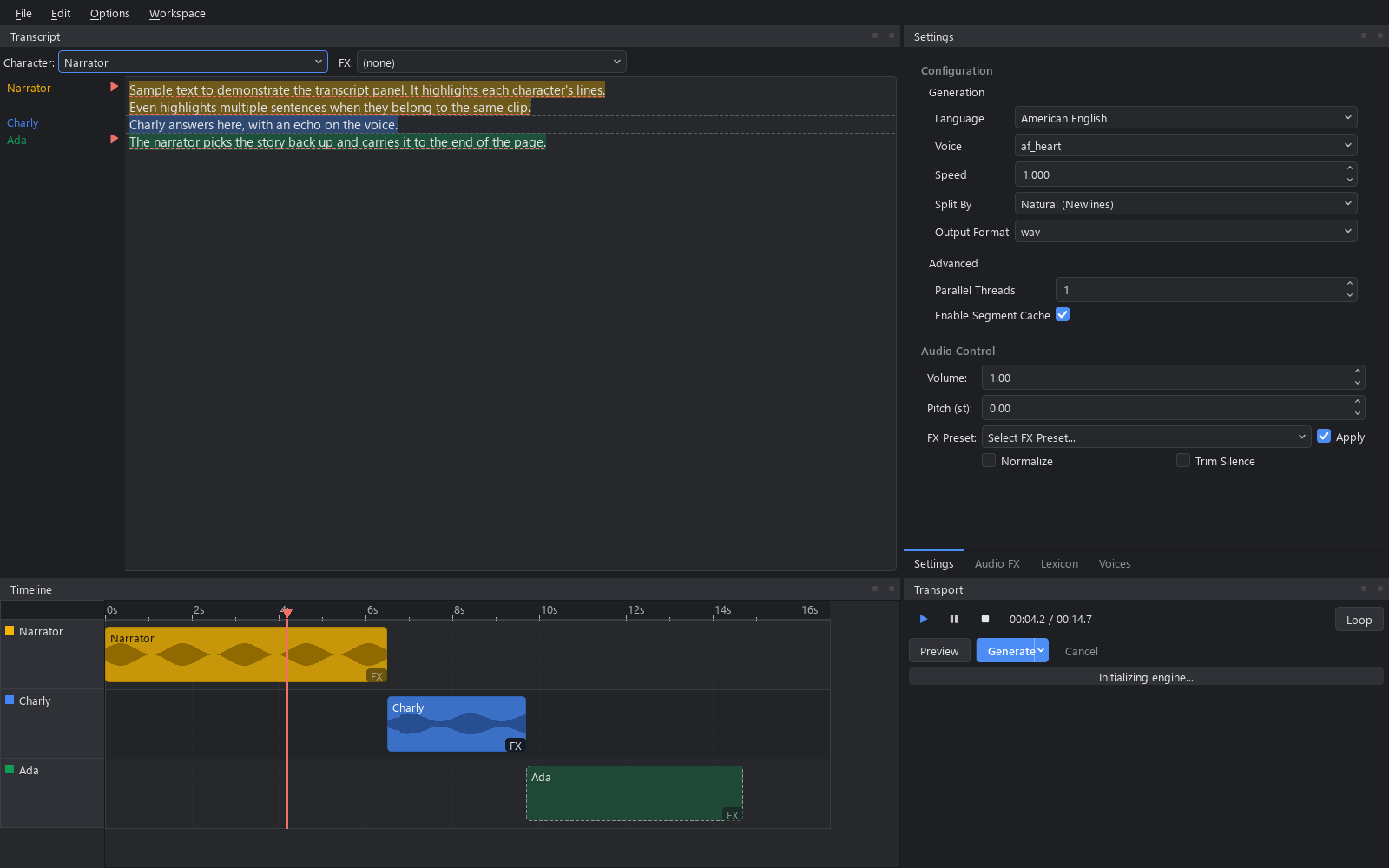Close the Settings panel
1389x868 pixels.
click(1380, 36)
